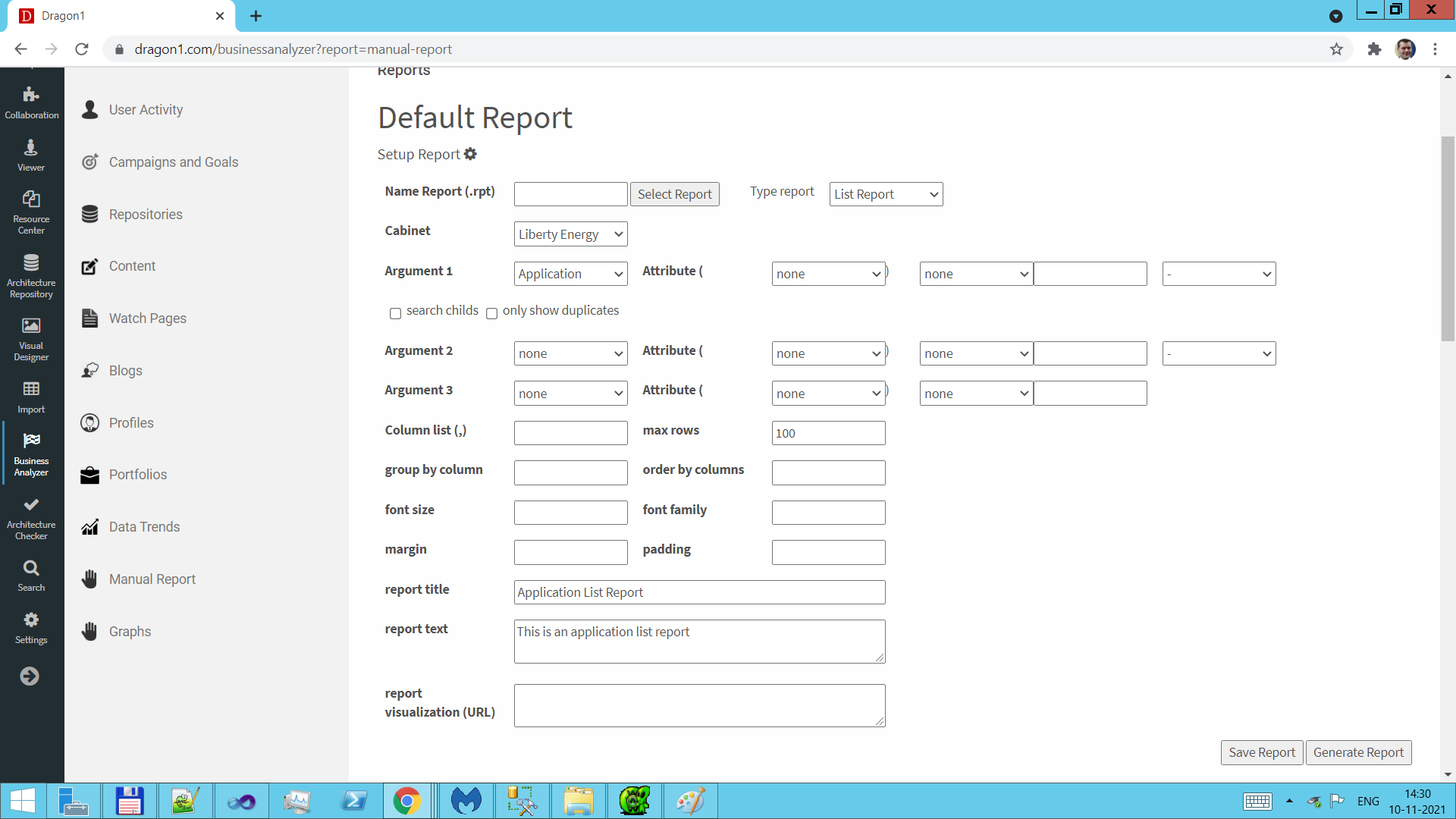Click the Setup Report gear icon
Viewport: 1456px width, 819px height.
[471, 154]
